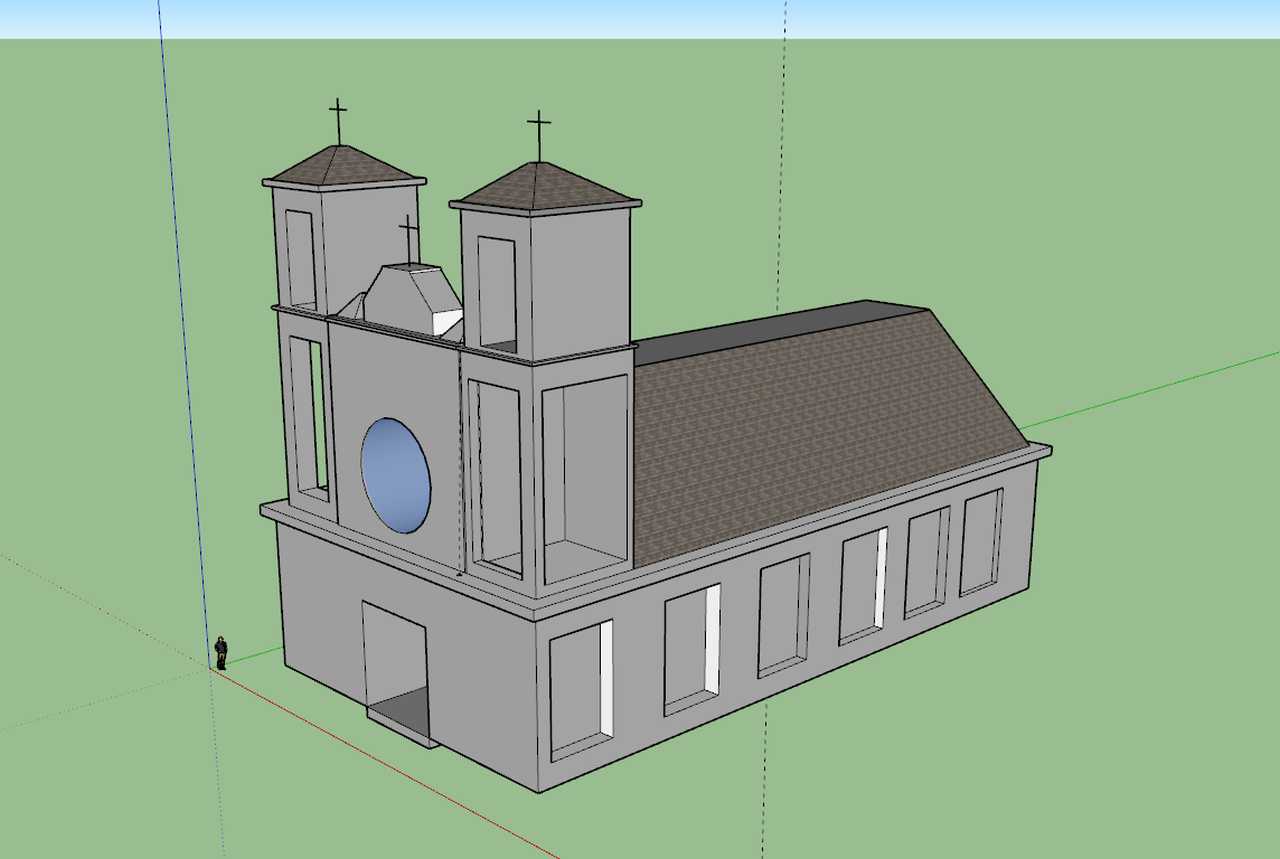Select the right tower's upper belfry opening
The image size is (1280, 859).
[x=497, y=294]
